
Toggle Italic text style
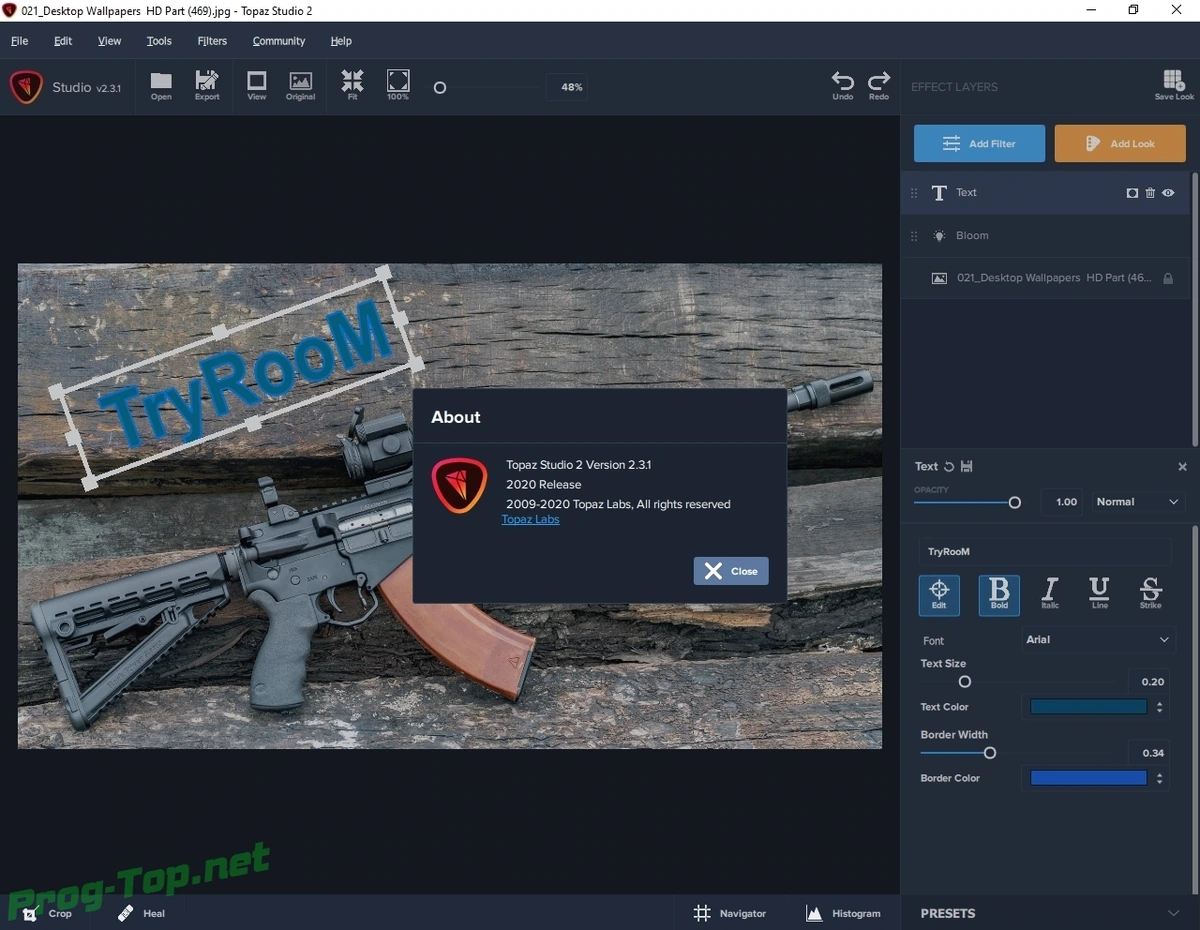coord(1049,594)
